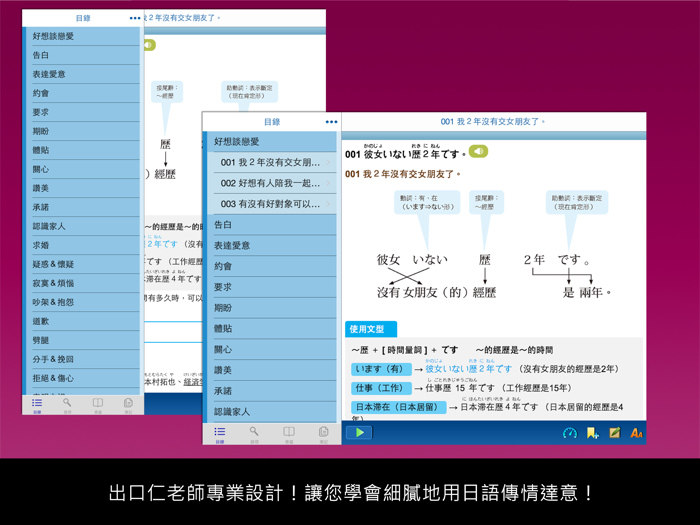The image size is (700, 525).
Task: Add a bookmark with the yellow bookmark icon
Action: [592, 433]
